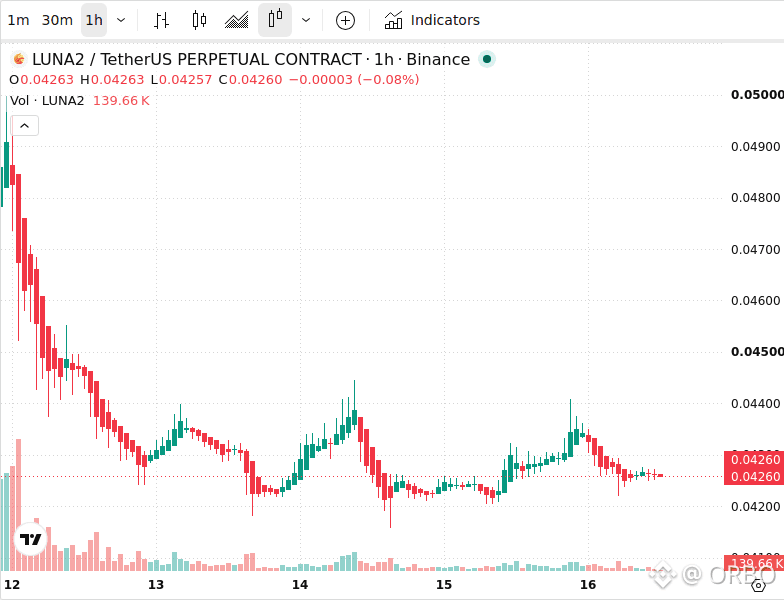Click the open value O 0.04263

tap(42, 80)
